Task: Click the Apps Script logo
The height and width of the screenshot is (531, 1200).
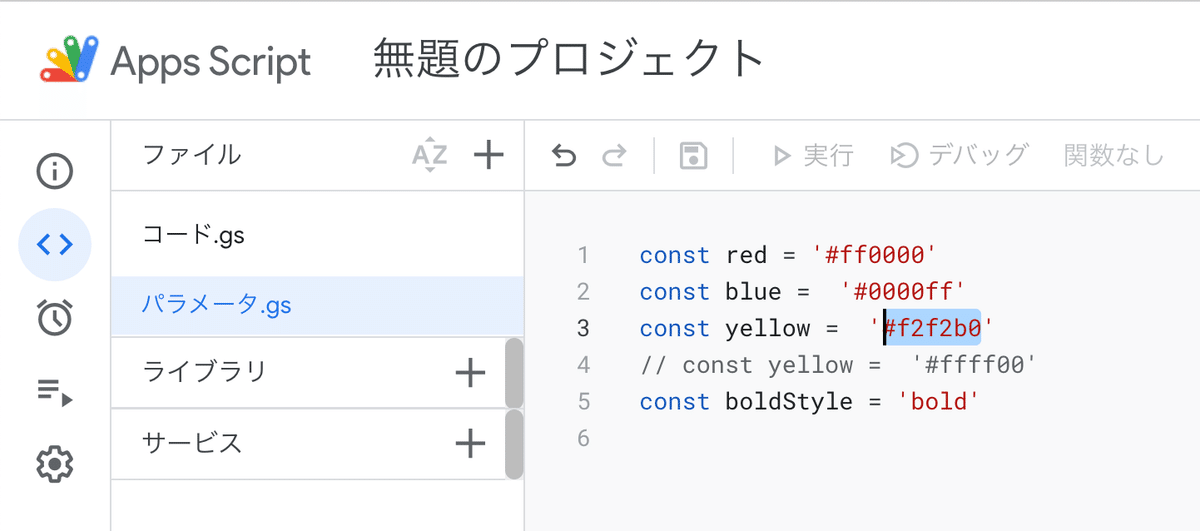Action: [x=176, y=61]
